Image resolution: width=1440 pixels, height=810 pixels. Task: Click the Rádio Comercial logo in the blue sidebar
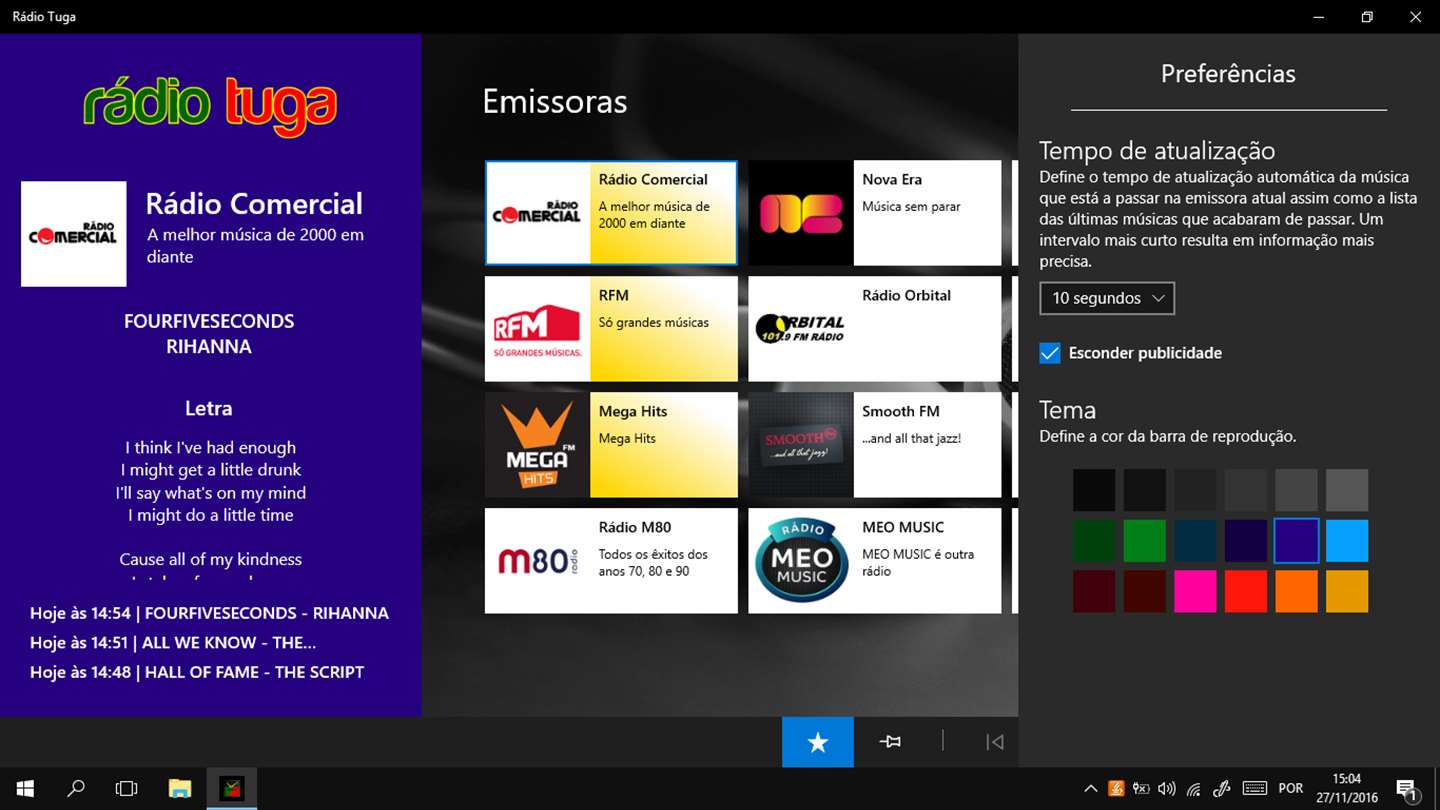pos(74,234)
